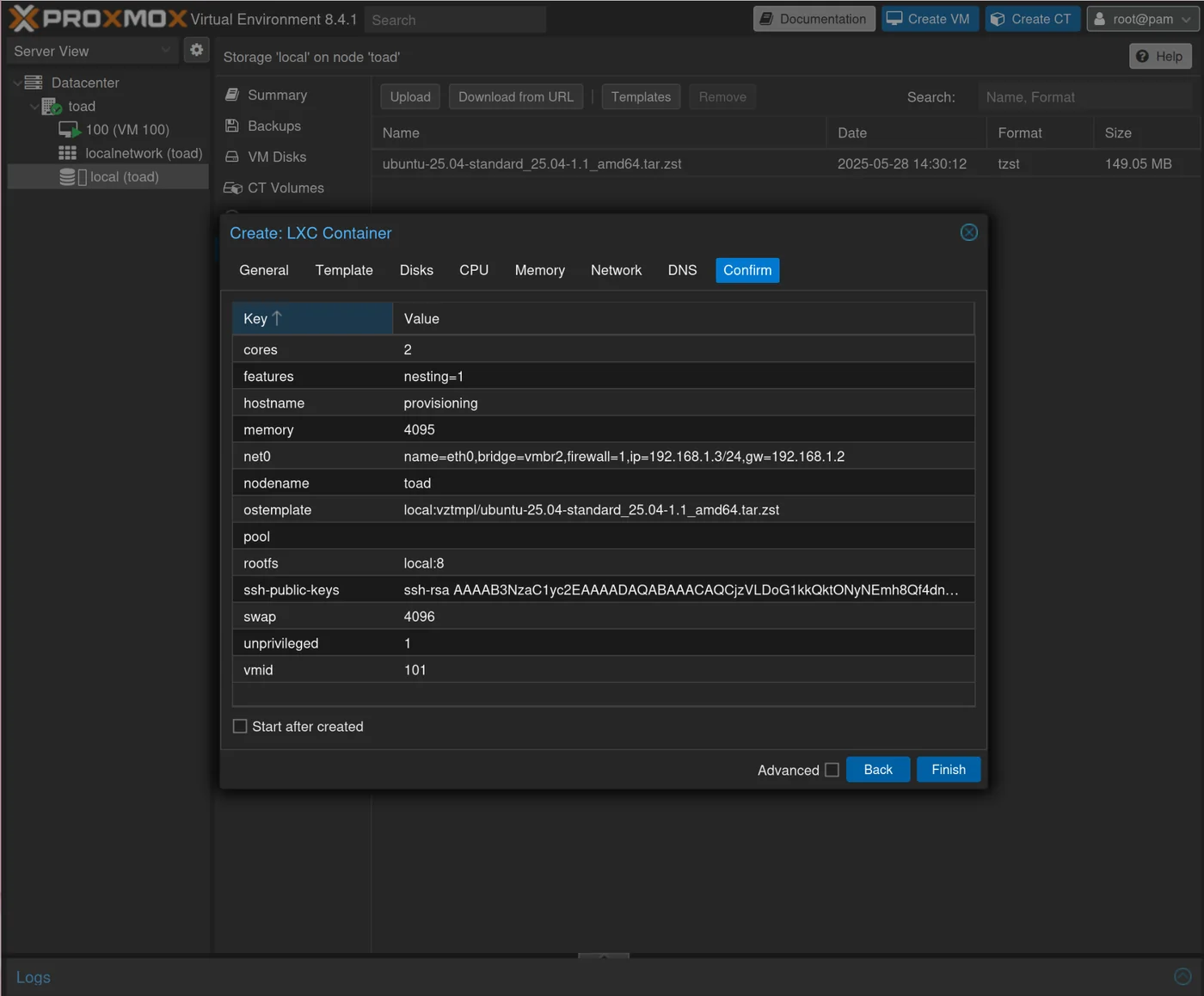This screenshot has width=1204, height=996.
Task: Enable Start after created checkbox
Action: coord(240,727)
